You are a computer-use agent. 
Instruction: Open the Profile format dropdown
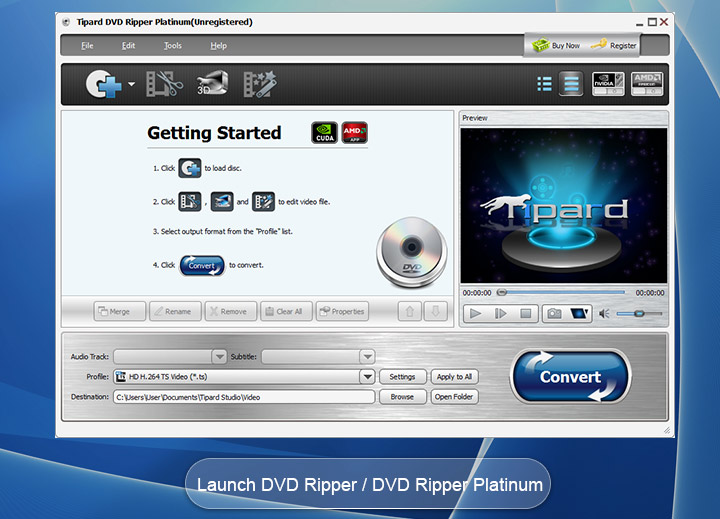(x=366, y=377)
